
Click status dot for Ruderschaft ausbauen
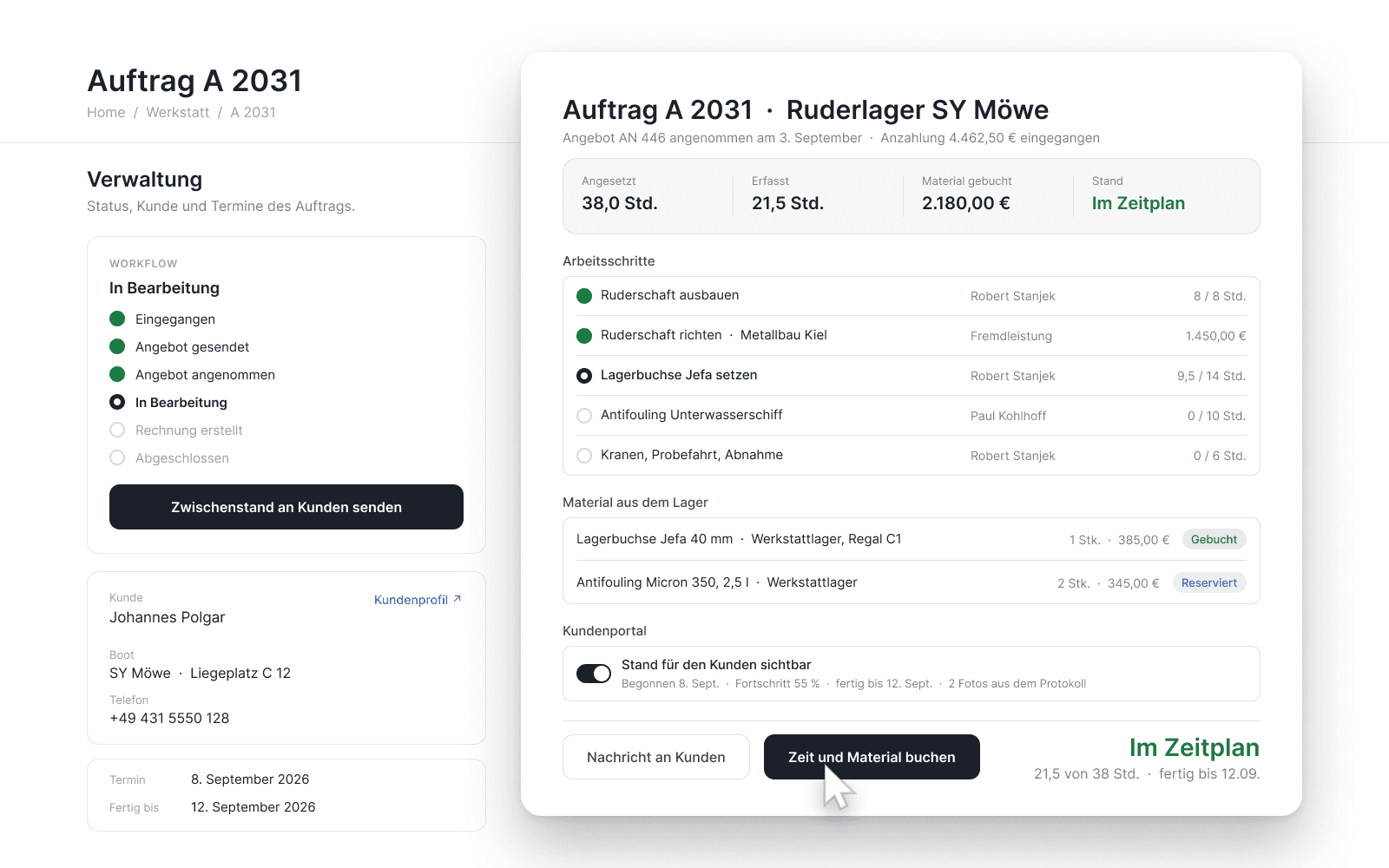coord(584,296)
